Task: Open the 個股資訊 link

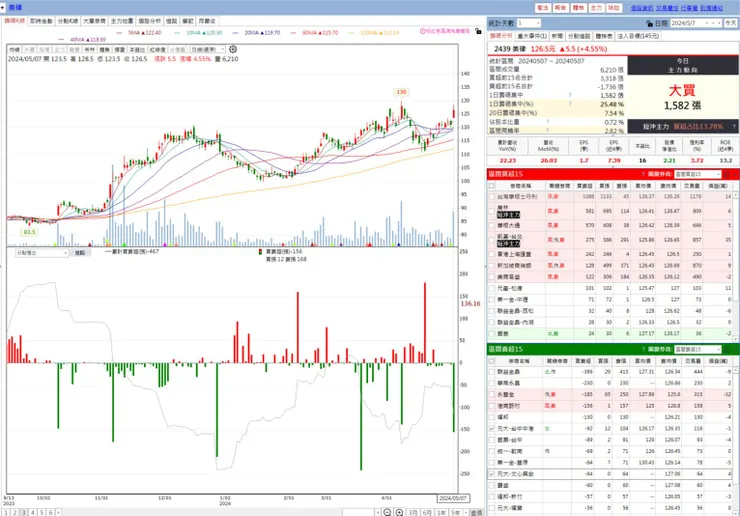Action: 642,8
